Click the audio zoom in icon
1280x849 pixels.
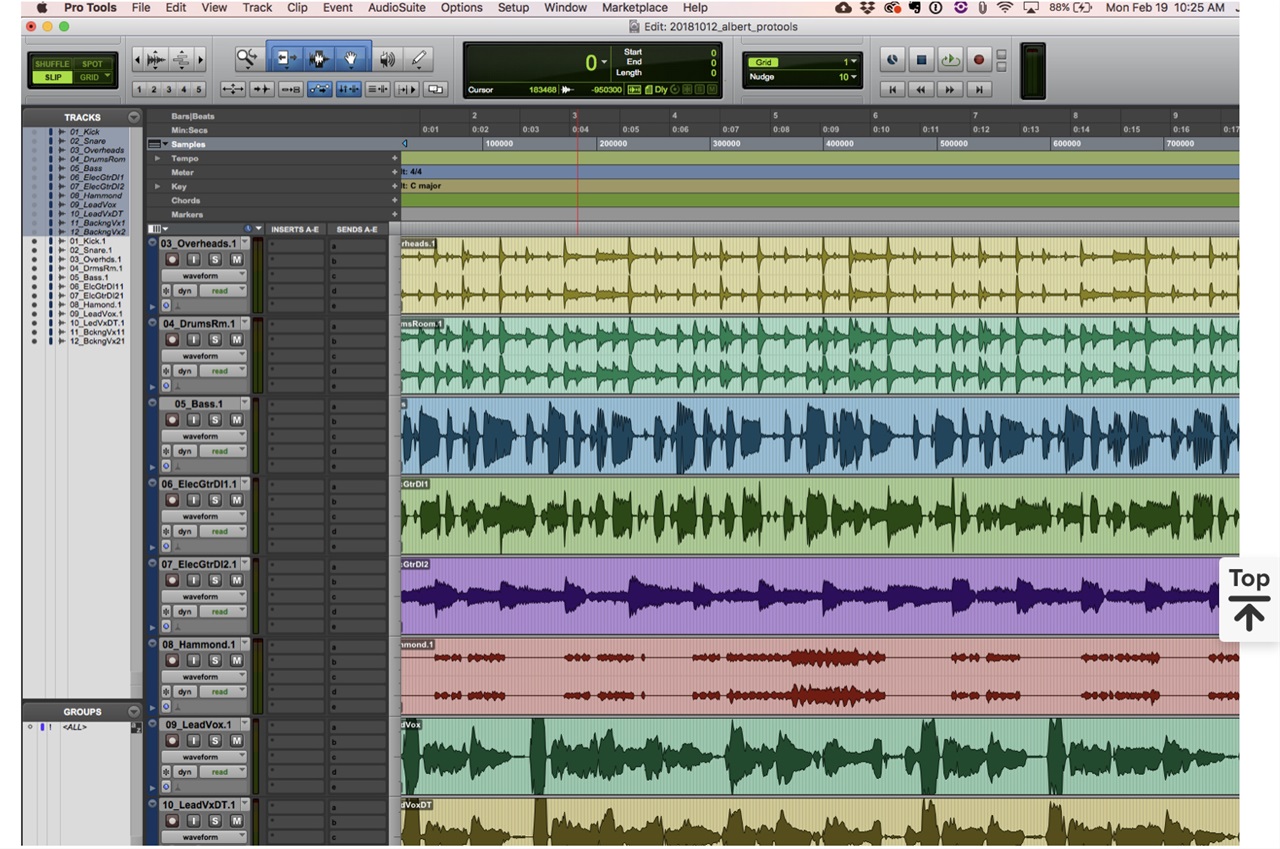click(x=156, y=60)
